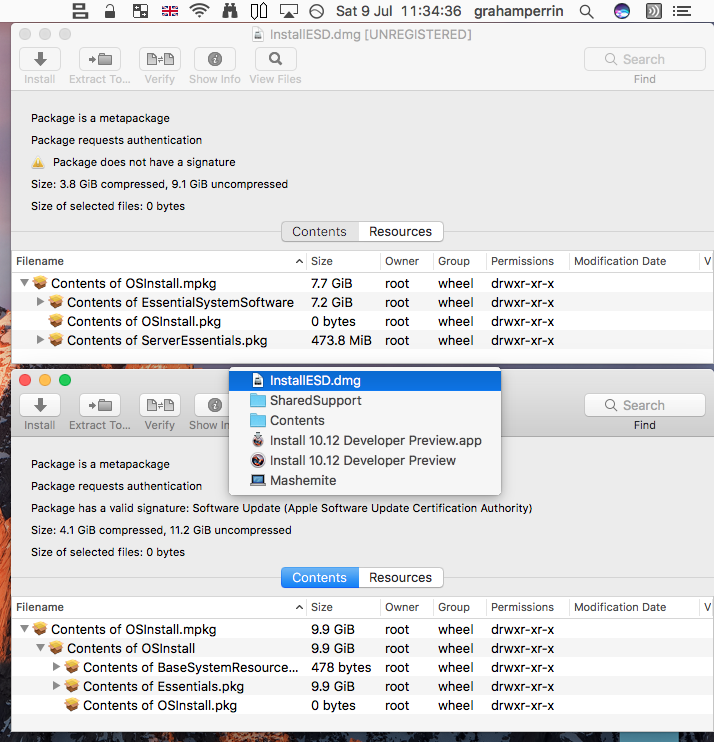Select Contents folder in path menu
This screenshot has width=714, height=742.
(365, 420)
